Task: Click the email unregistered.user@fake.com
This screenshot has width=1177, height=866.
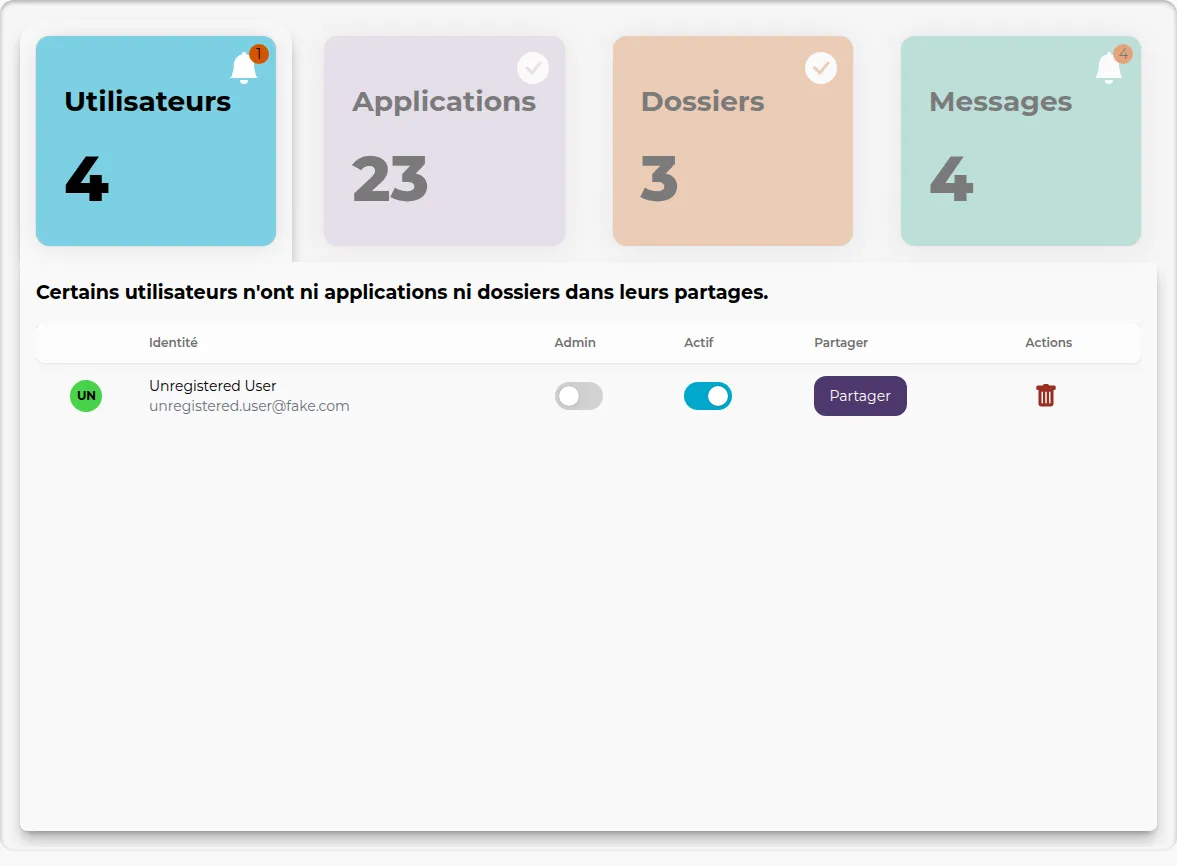Action: point(248,405)
